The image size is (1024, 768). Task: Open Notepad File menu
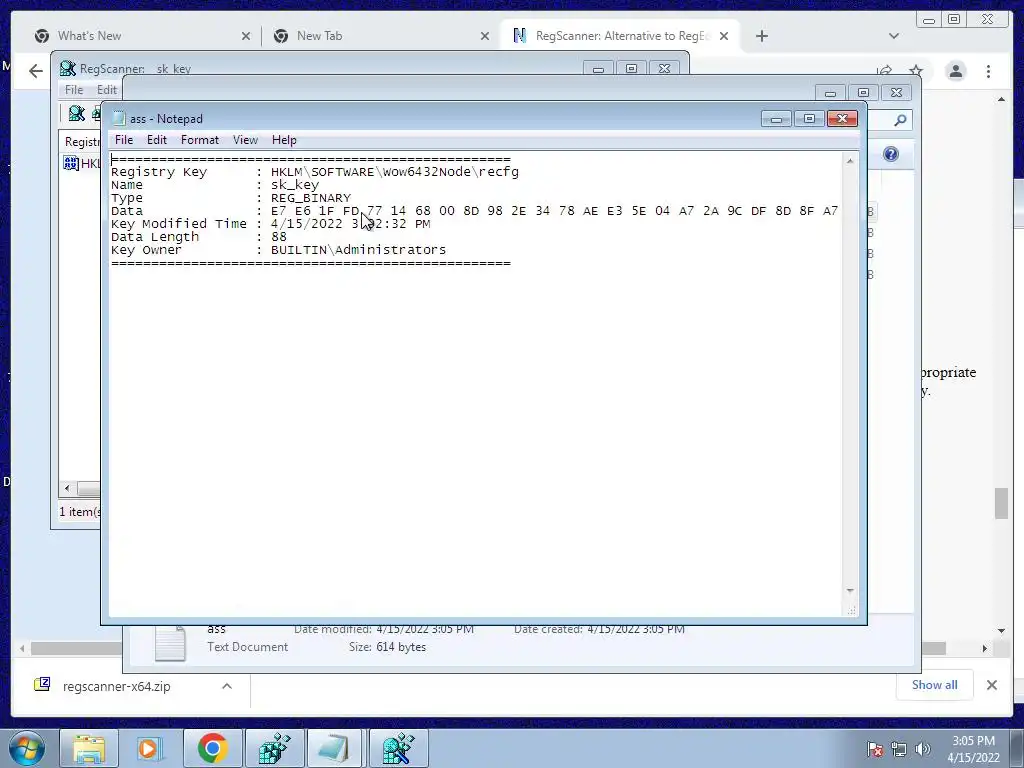point(123,140)
